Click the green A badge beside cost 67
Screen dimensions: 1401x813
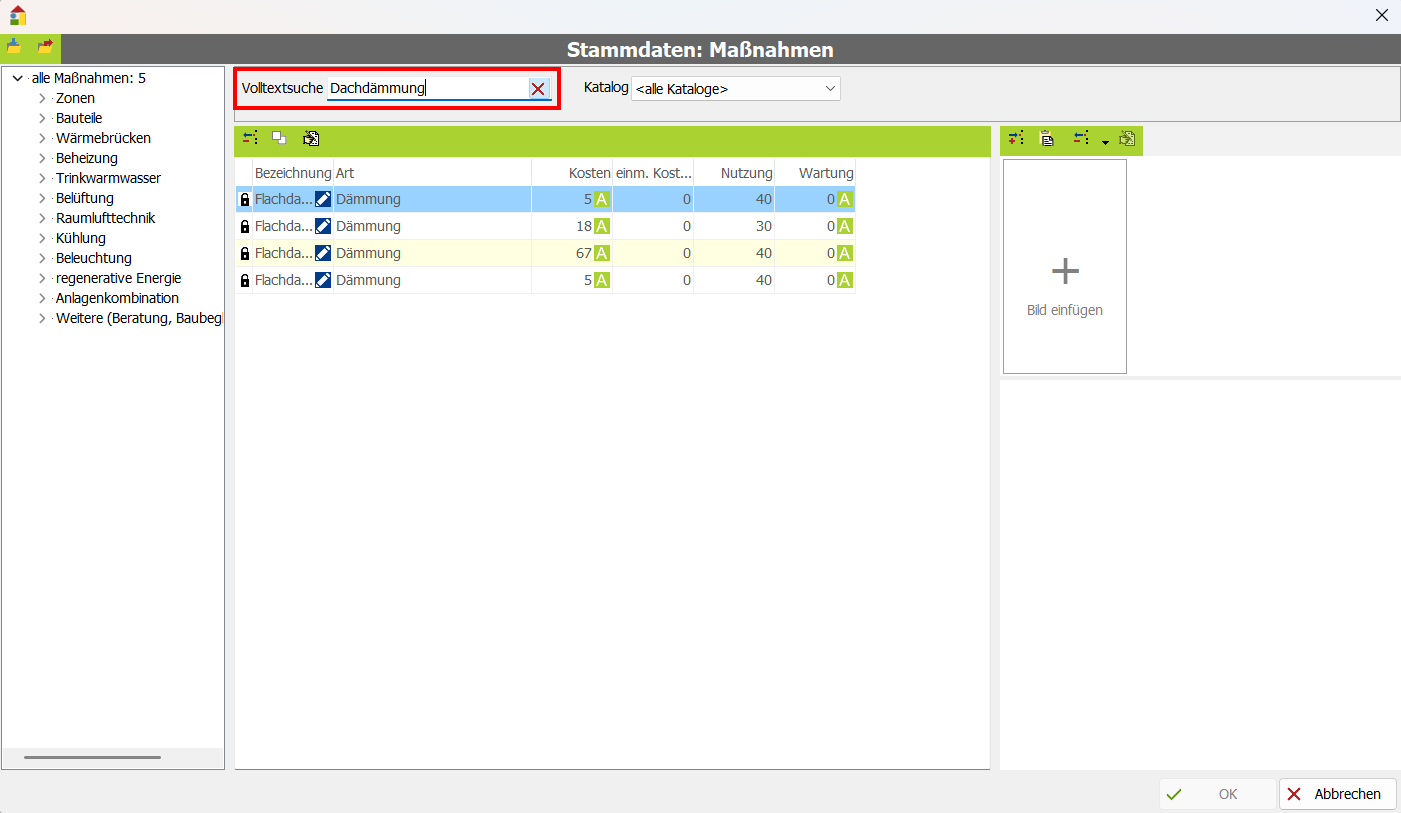[601, 253]
